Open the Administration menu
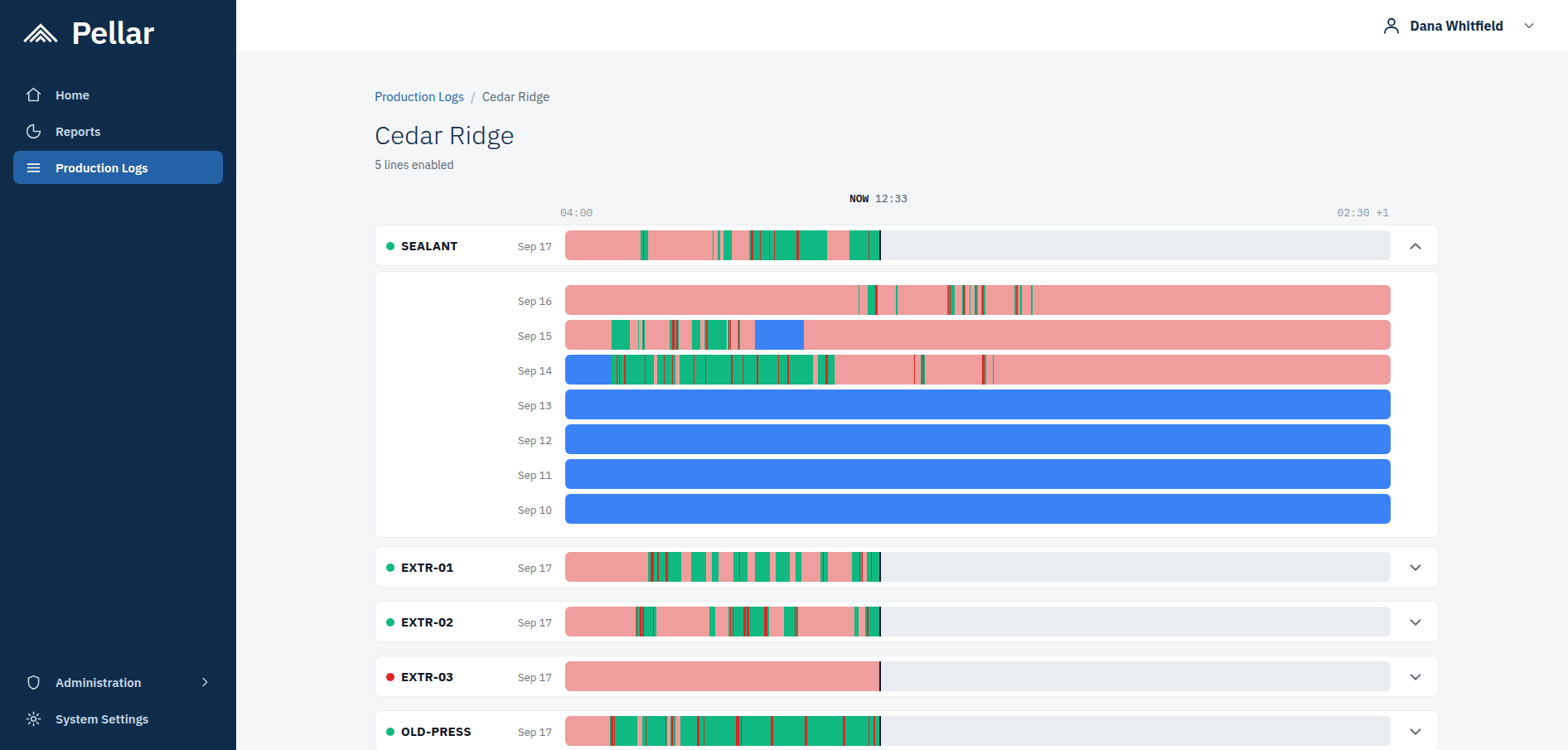Image resolution: width=1568 pixels, height=750 pixels. [x=118, y=682]
